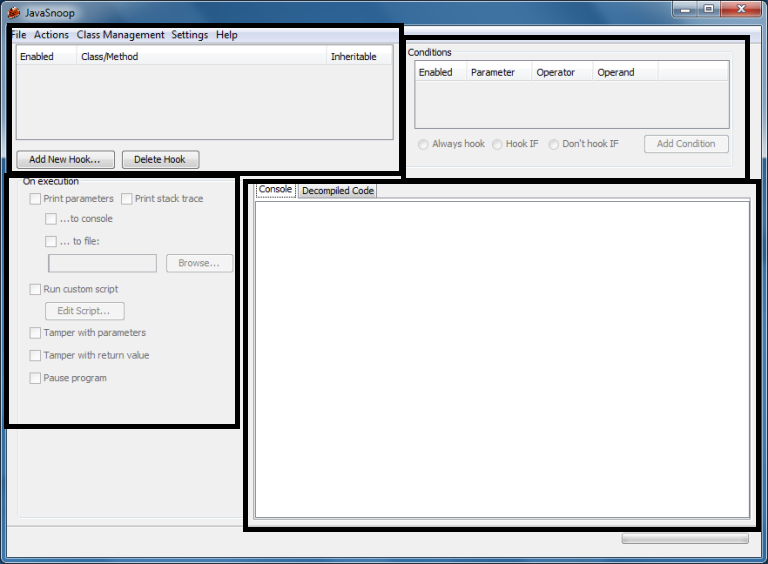
Task: Enable the Print parameters checkbox
Action: [36, 199]
